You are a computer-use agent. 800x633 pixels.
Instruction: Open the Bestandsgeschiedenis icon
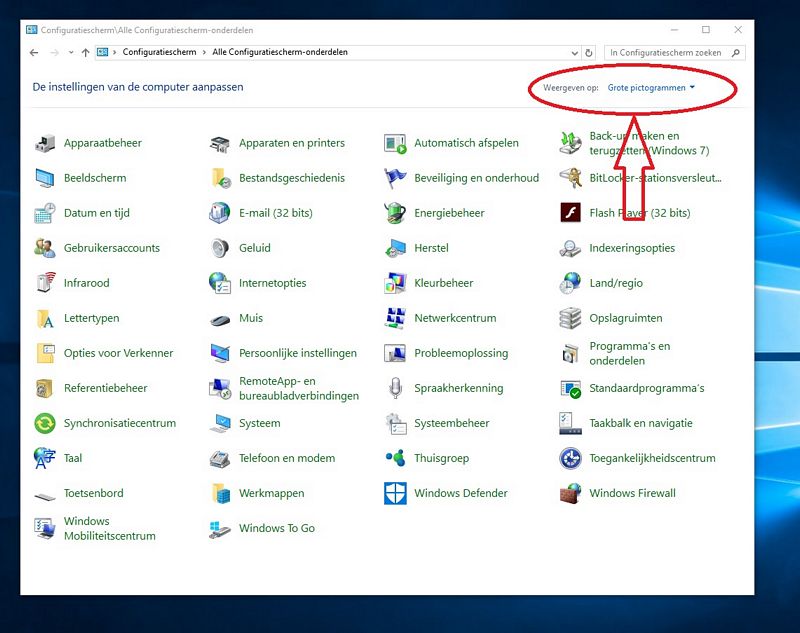click(220, 178)
